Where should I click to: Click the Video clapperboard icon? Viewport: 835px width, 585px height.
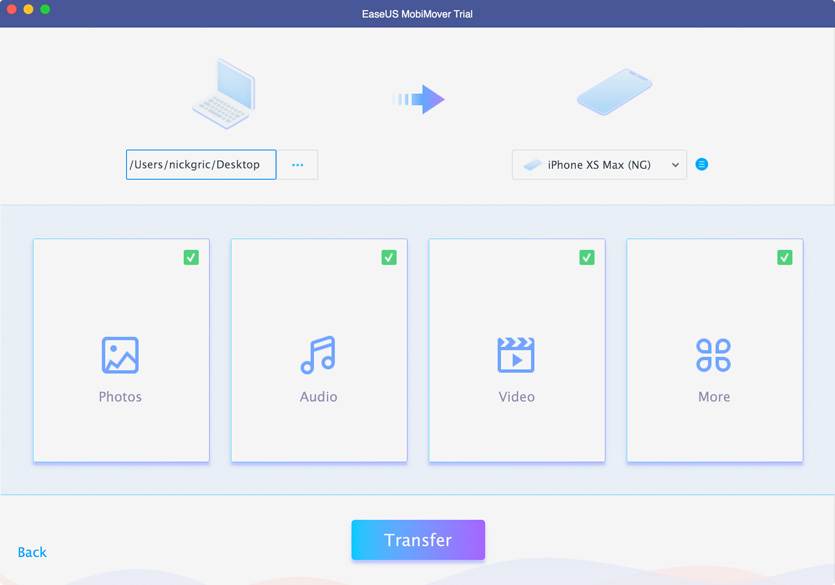[516, 355]
